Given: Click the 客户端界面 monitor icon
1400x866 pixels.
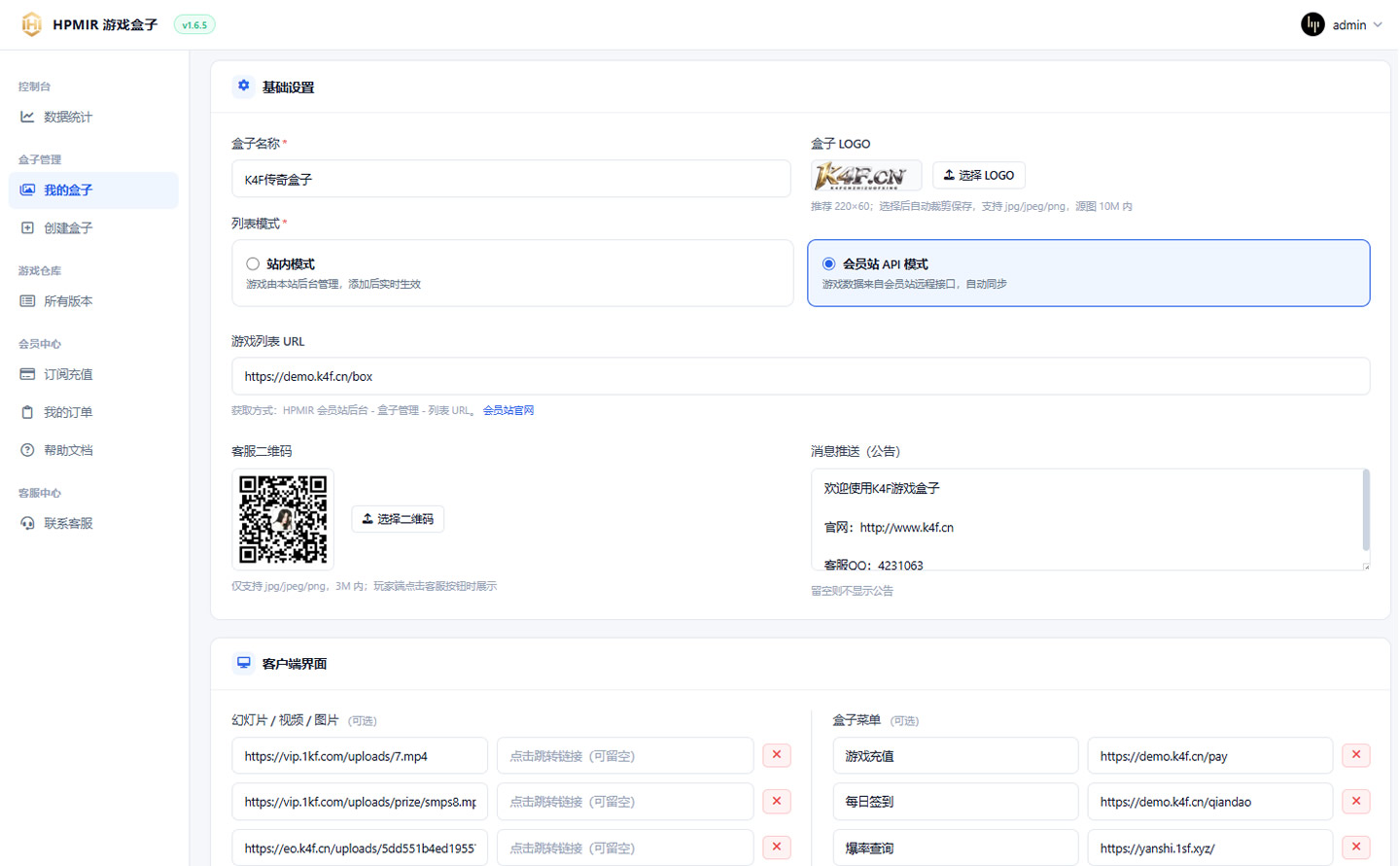Looking at the screenshot, I should tap(244, 663).
